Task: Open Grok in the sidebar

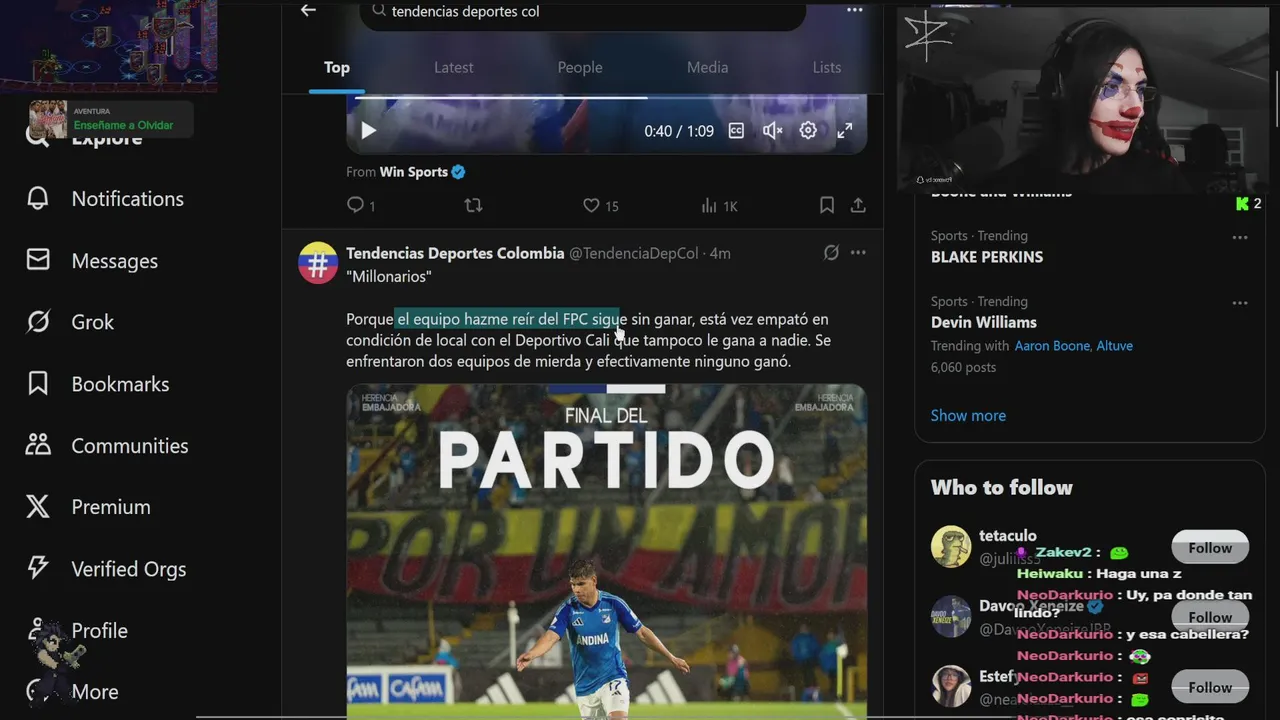Action: pyautogui.click(x=70, y=322)
